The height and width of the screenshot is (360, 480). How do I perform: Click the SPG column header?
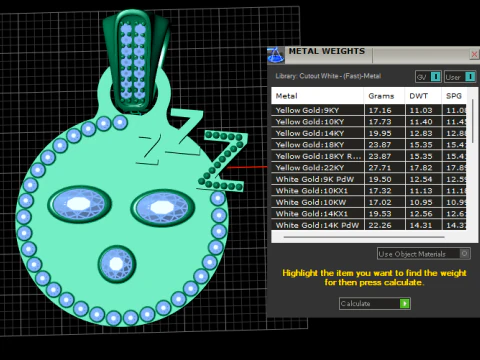pyautogui.click(x=454, y=96)
